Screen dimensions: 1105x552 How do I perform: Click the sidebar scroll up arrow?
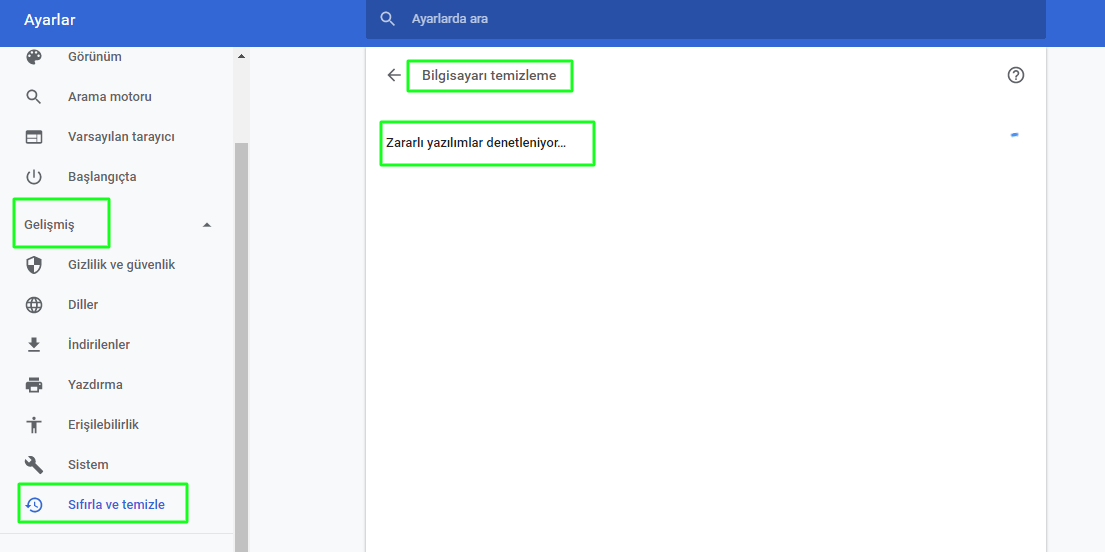click(242, 56)
